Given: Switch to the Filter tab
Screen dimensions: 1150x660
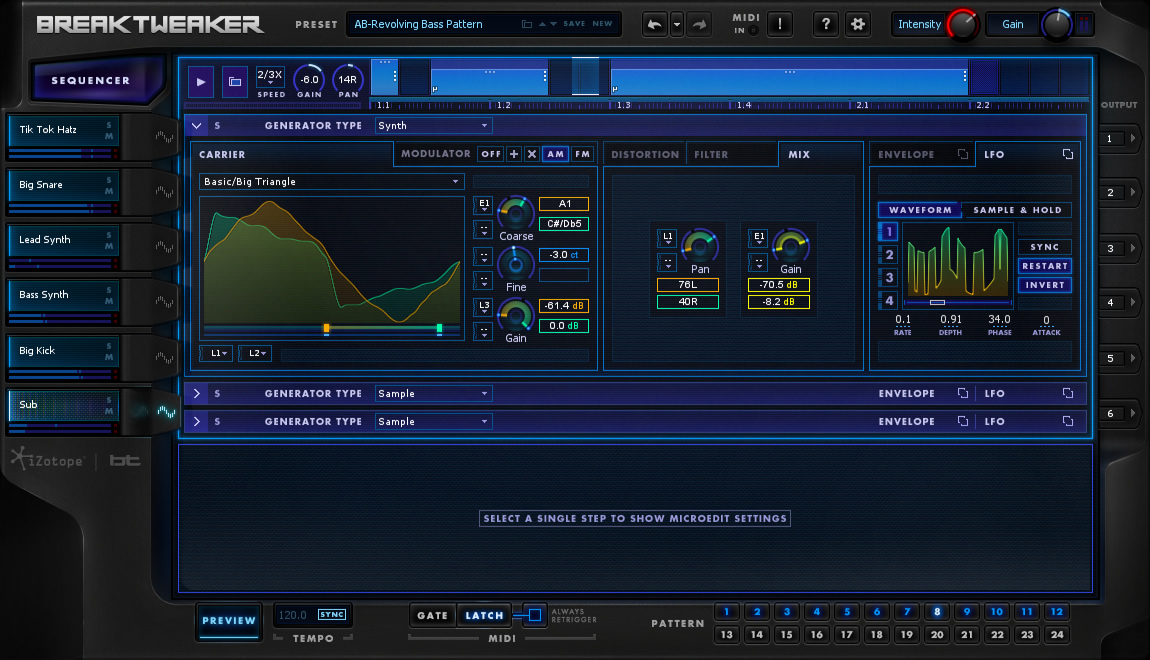Looking at the screenshot, I should click(x=711, y=155).
